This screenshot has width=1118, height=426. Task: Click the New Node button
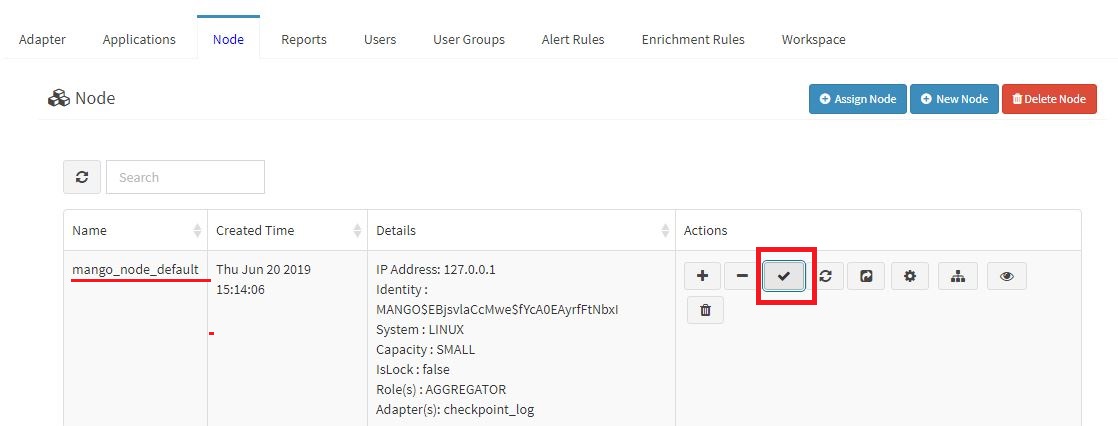tap(954, 99)
